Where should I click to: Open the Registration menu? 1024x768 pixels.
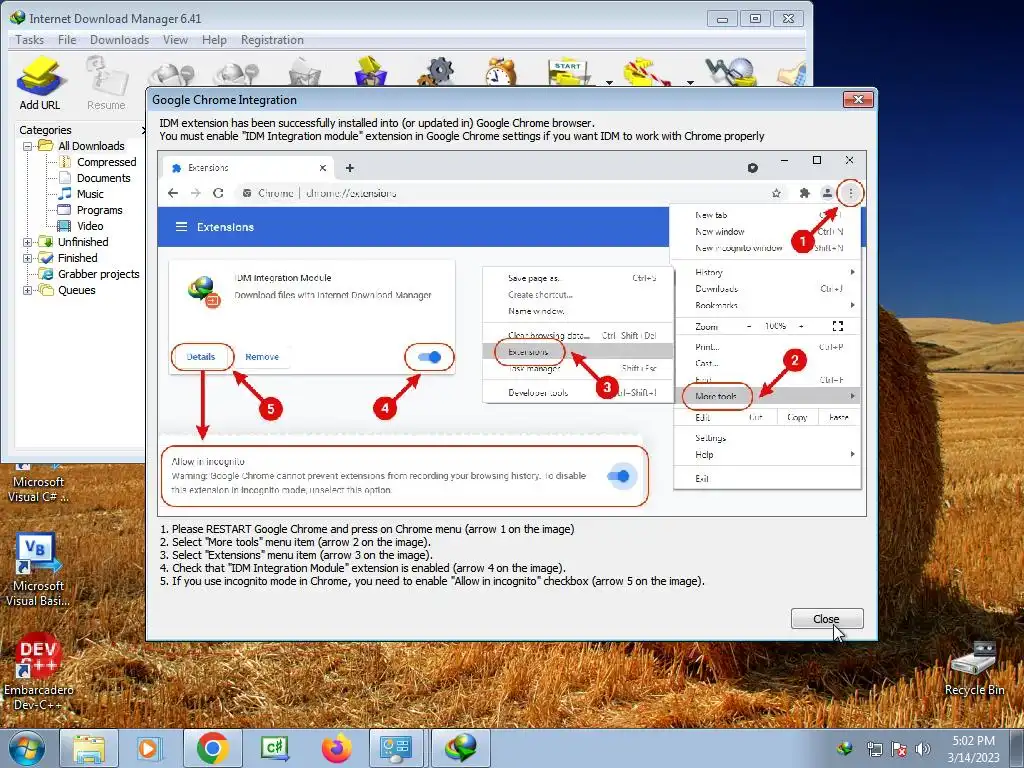pyautogui.click(x=272, y=40)
